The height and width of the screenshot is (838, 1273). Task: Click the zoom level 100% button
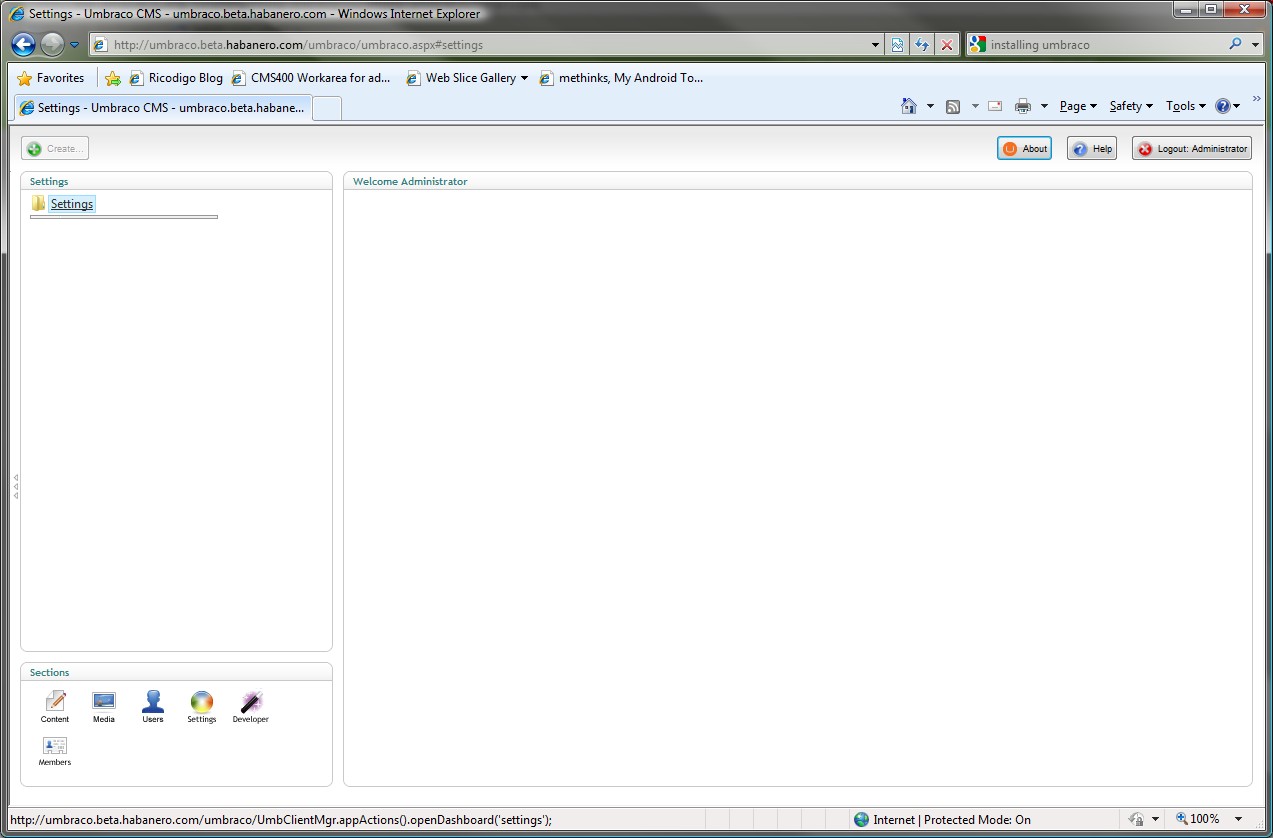click(x=1197, y=819)
